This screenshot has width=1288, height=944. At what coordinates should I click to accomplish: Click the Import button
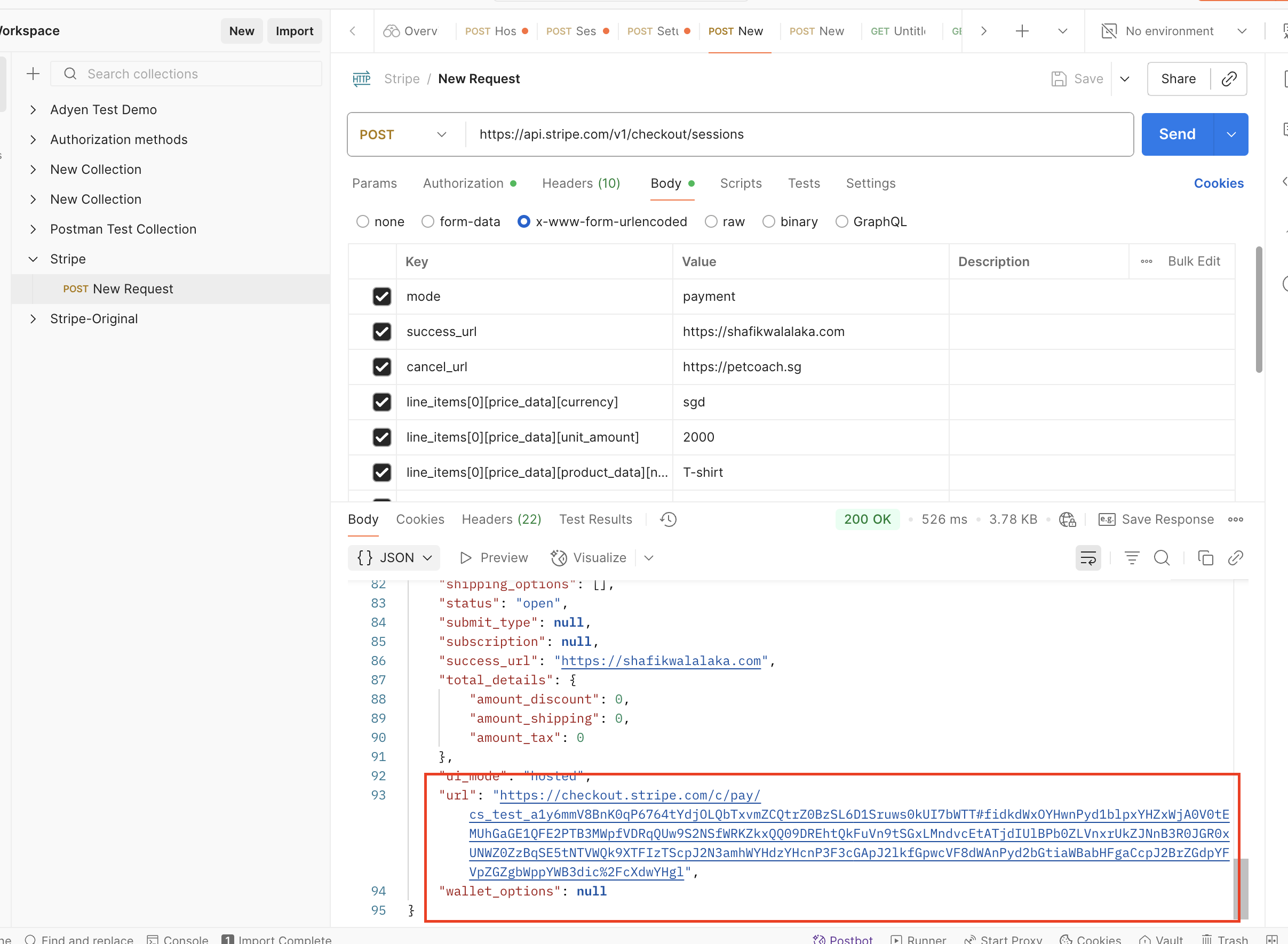295,31
